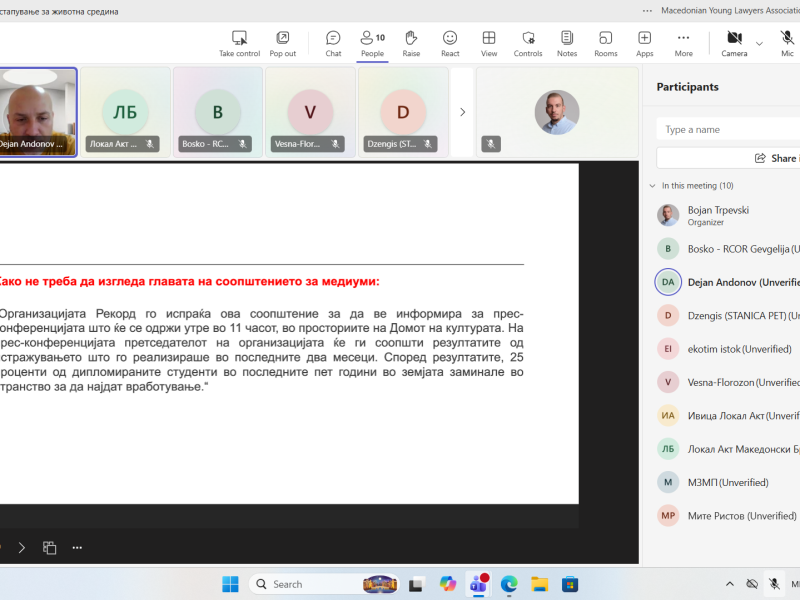Collapse the 'In this meeting (10)' list
800x600 pixels.
[653, 186]
